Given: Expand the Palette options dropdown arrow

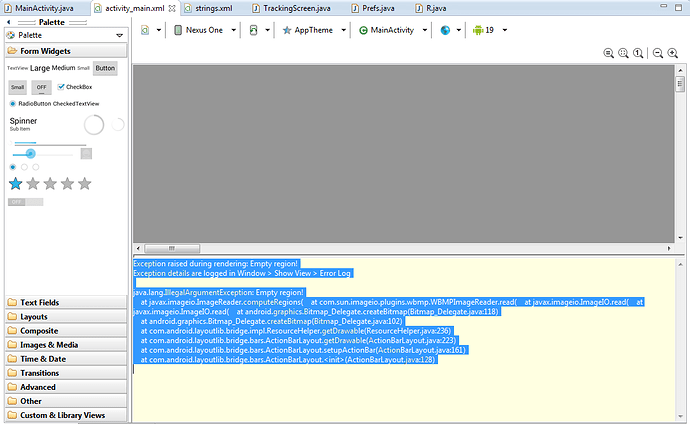Looking at the screenshot, I should pyautogui.click(x=119, y=35).
